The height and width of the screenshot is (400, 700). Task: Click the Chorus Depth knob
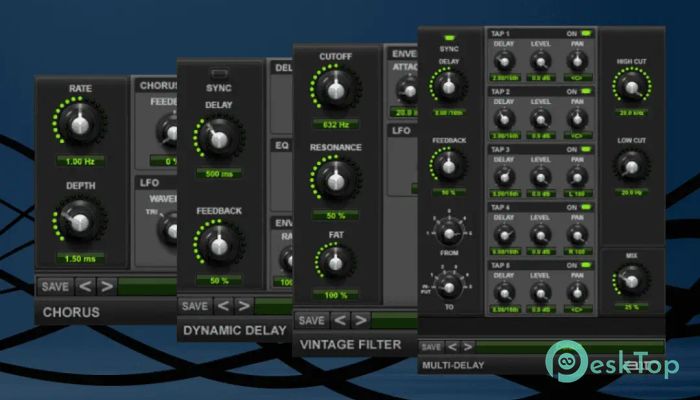click(x=80, y=219)
